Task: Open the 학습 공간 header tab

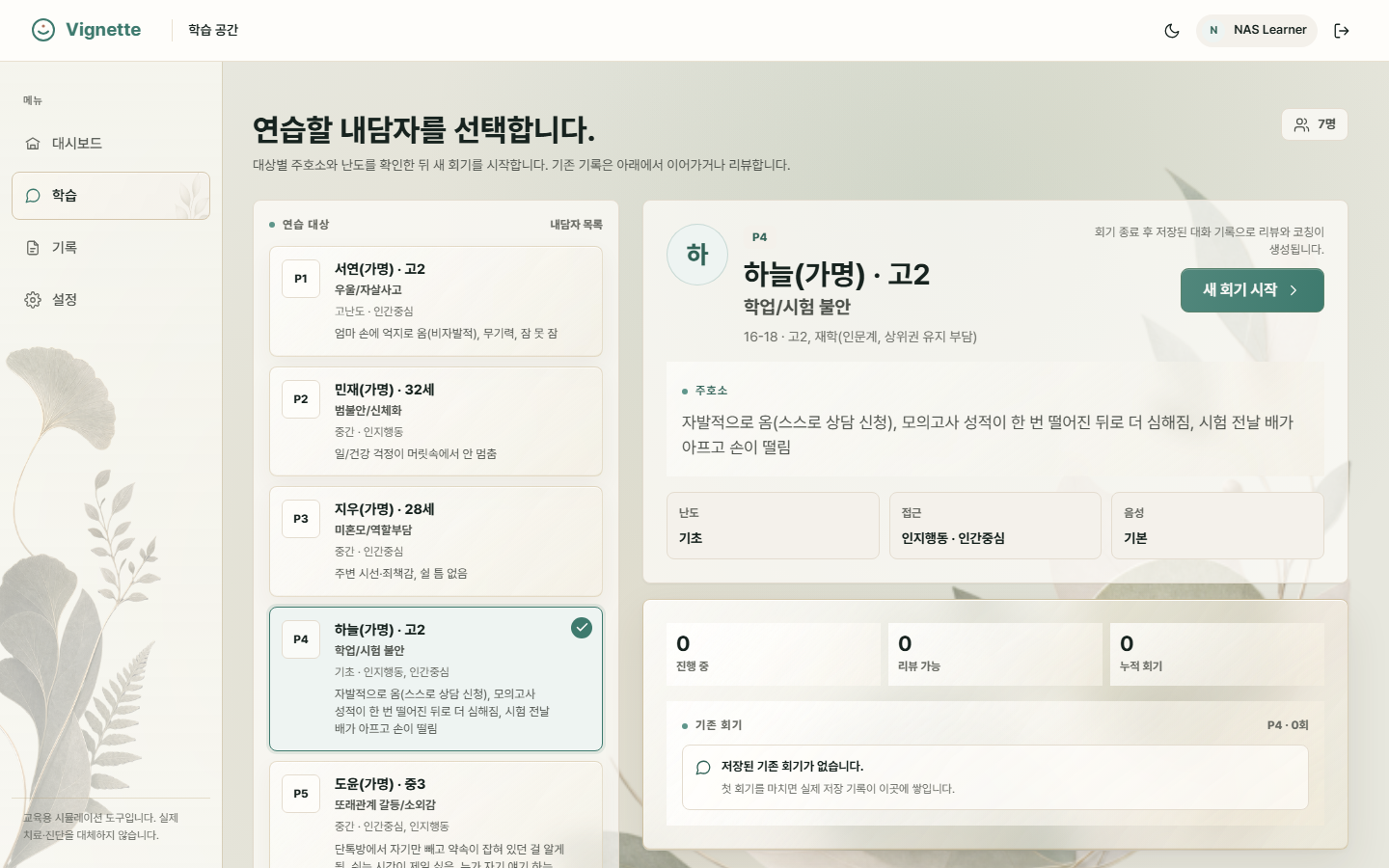Action: click(213, 30)
